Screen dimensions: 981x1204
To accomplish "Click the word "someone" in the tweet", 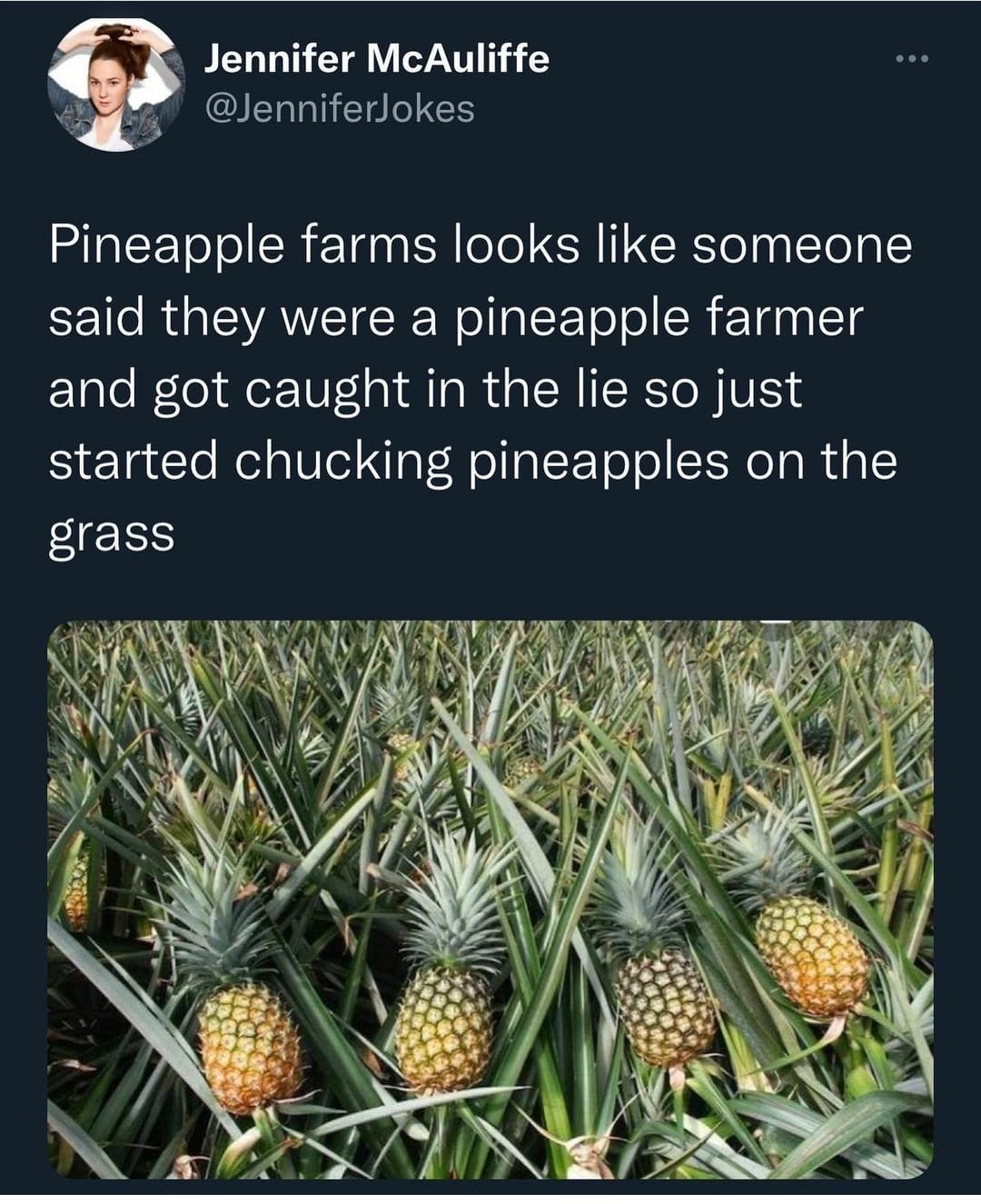I will coord(801,247).
